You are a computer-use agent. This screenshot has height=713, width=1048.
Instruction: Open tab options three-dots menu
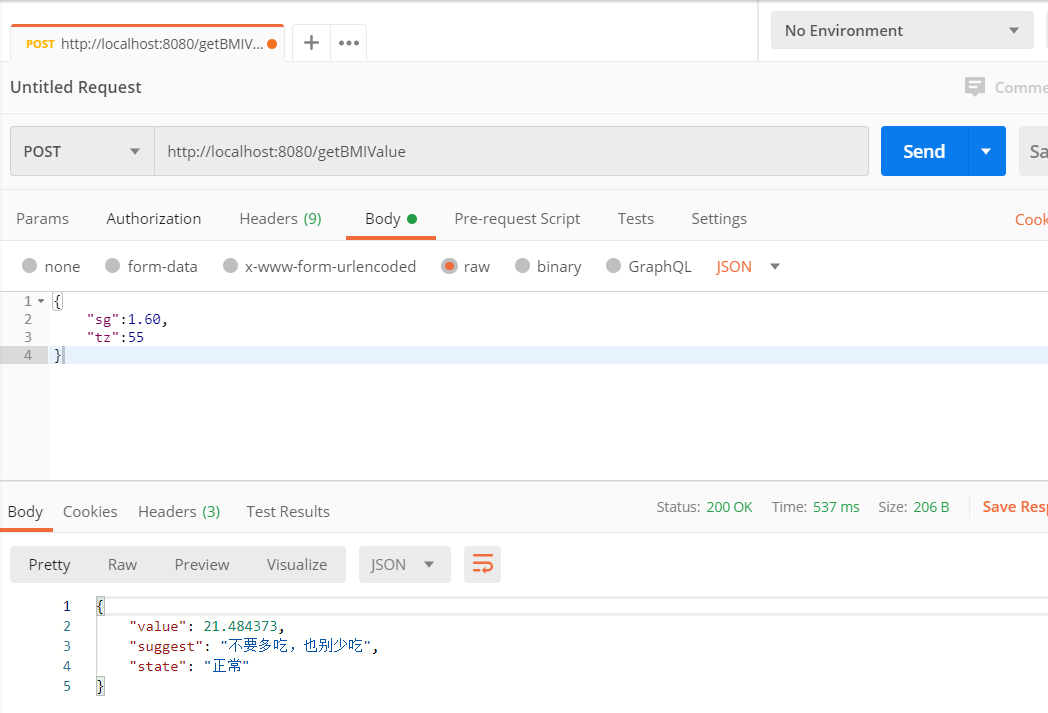(349, 43)
